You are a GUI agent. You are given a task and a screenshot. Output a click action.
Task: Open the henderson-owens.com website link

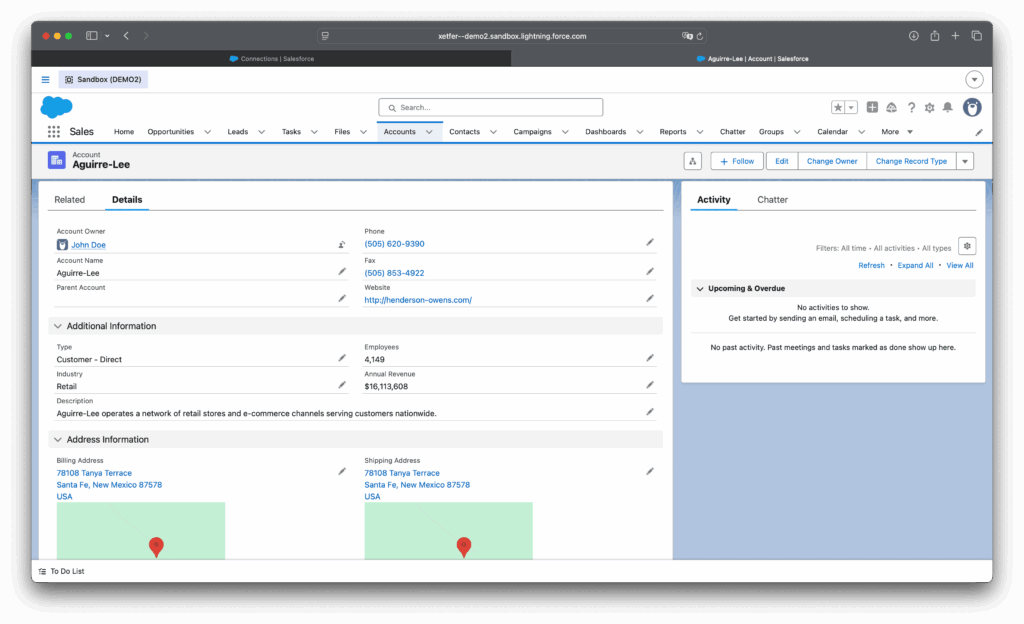coord(418,300)
